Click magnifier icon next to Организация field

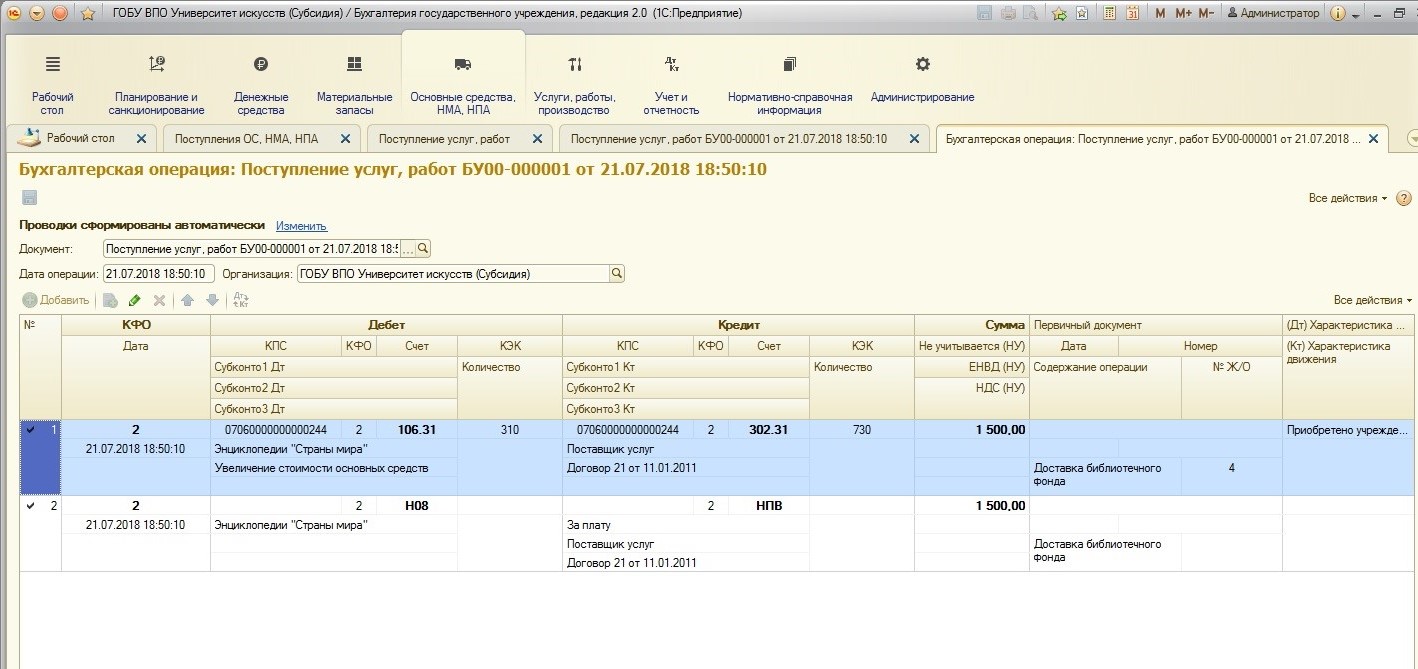(x=616, y=274)
